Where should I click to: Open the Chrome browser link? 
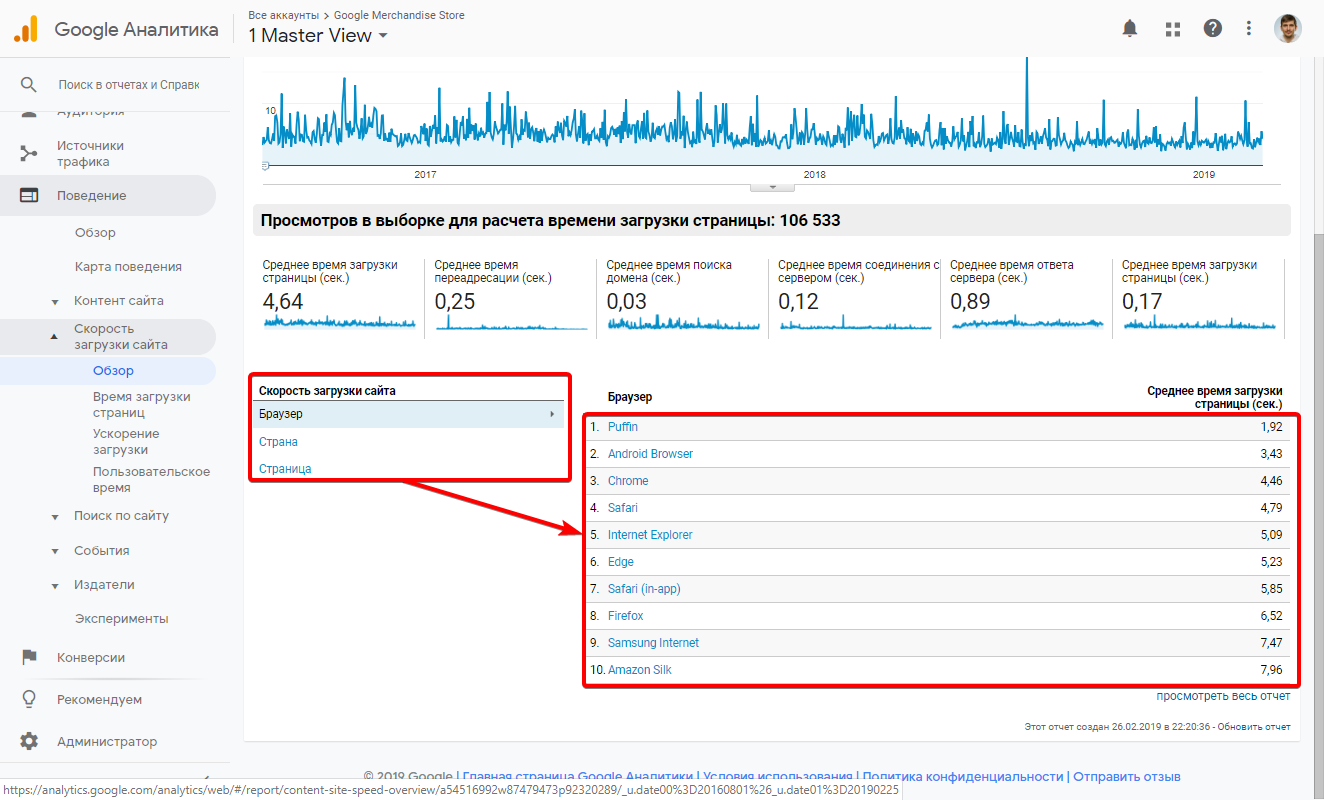pos(628,481)
